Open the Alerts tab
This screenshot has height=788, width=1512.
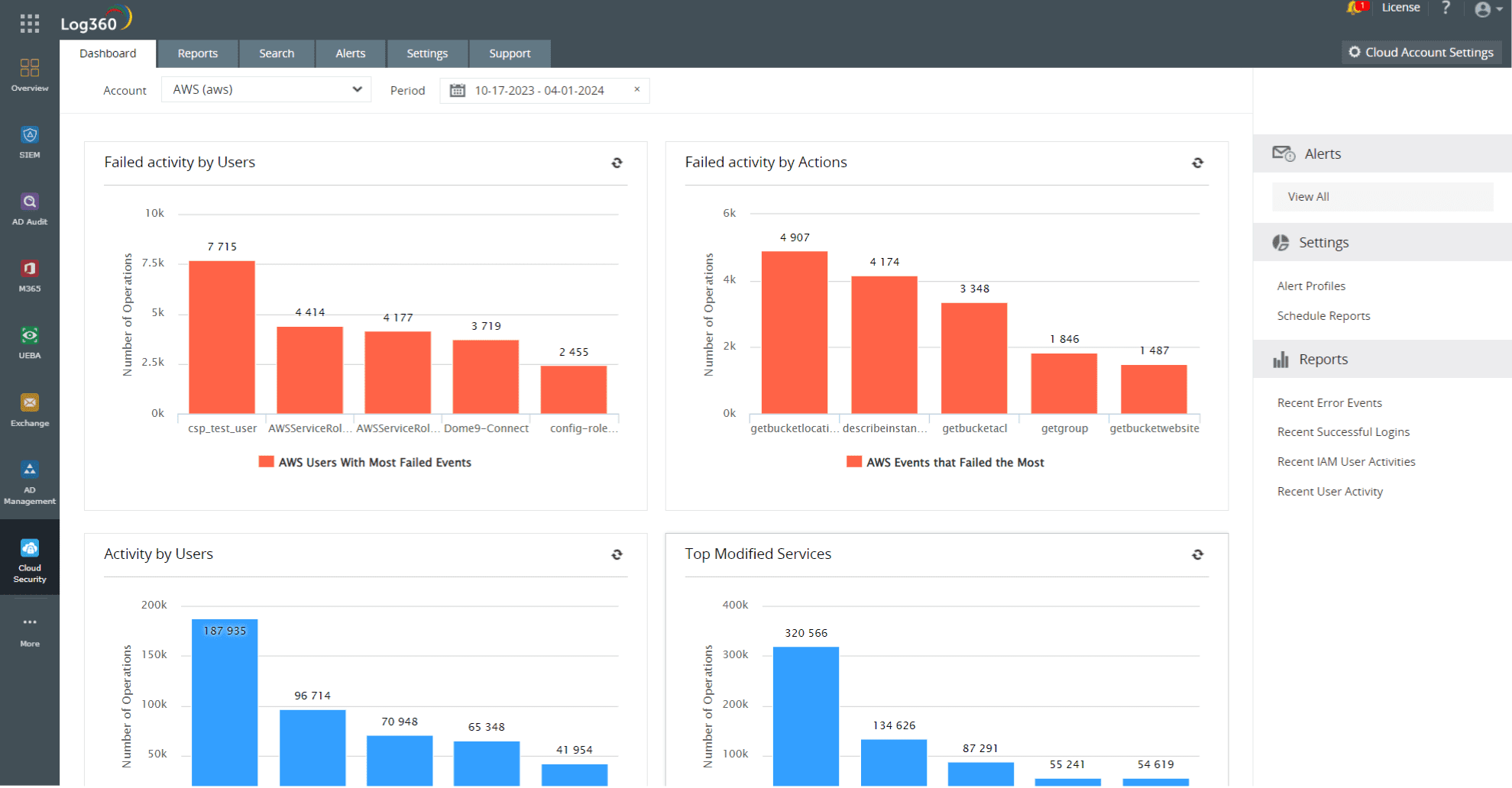[x=350, y=53]
